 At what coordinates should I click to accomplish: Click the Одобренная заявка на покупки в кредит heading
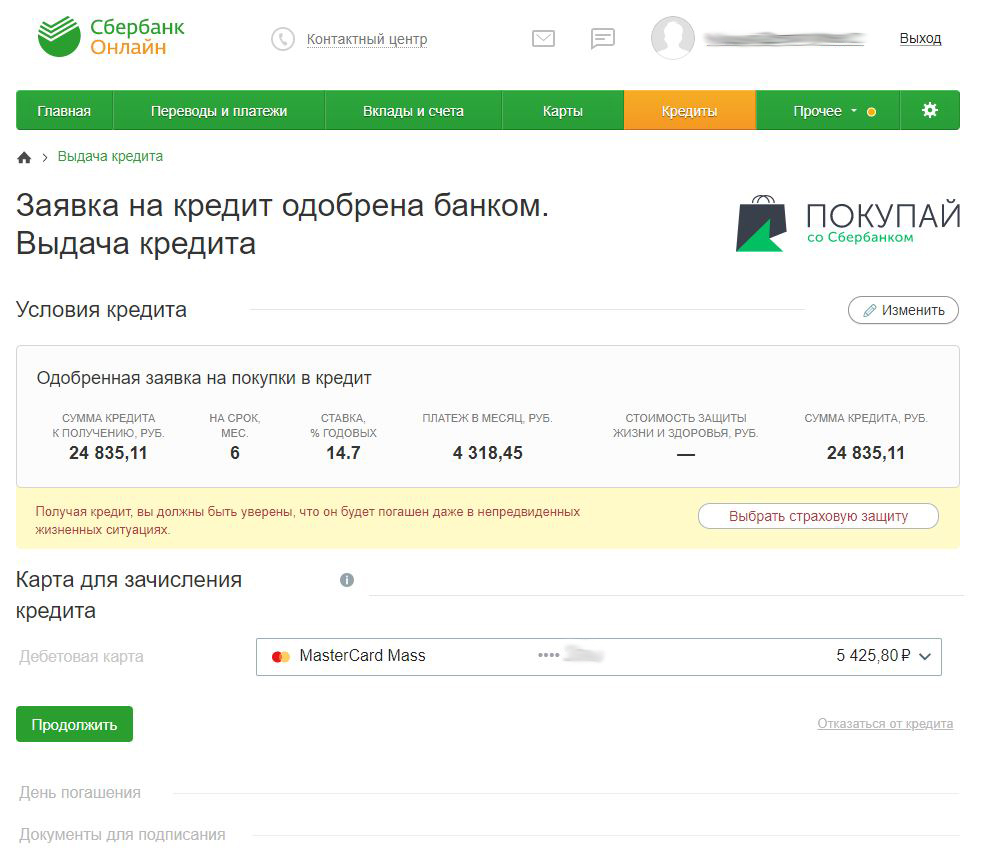click(204, 378)
